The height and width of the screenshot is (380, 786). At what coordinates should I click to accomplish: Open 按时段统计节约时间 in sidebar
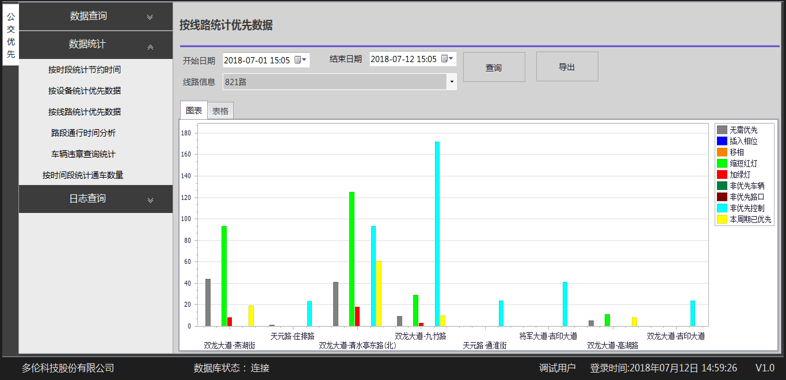(84, 70)
